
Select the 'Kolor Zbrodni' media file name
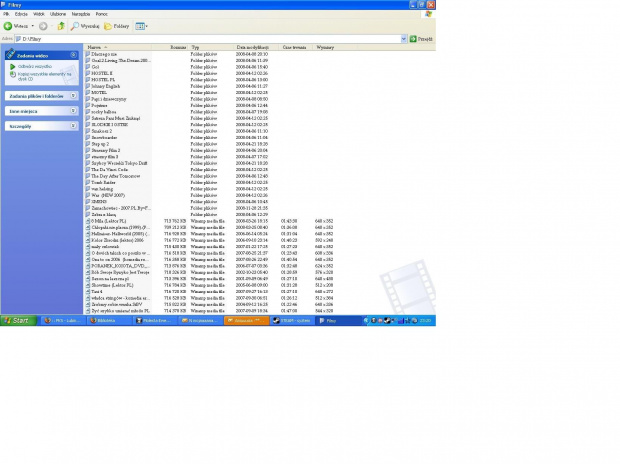click(117, 240)
